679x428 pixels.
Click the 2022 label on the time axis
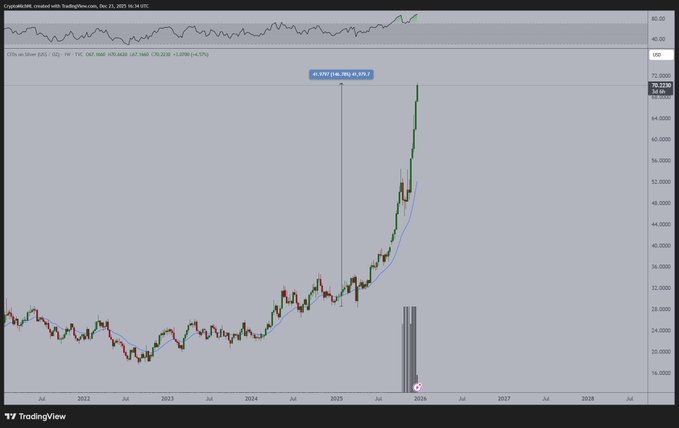84,398
